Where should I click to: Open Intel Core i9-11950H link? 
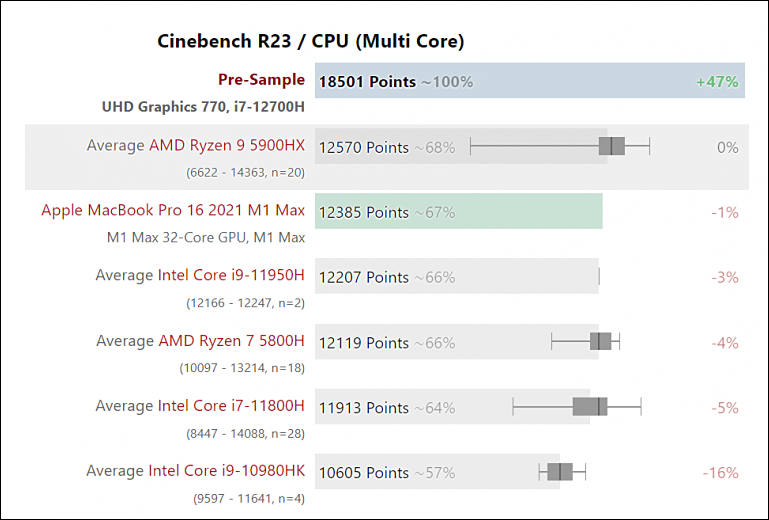(231, 275)
